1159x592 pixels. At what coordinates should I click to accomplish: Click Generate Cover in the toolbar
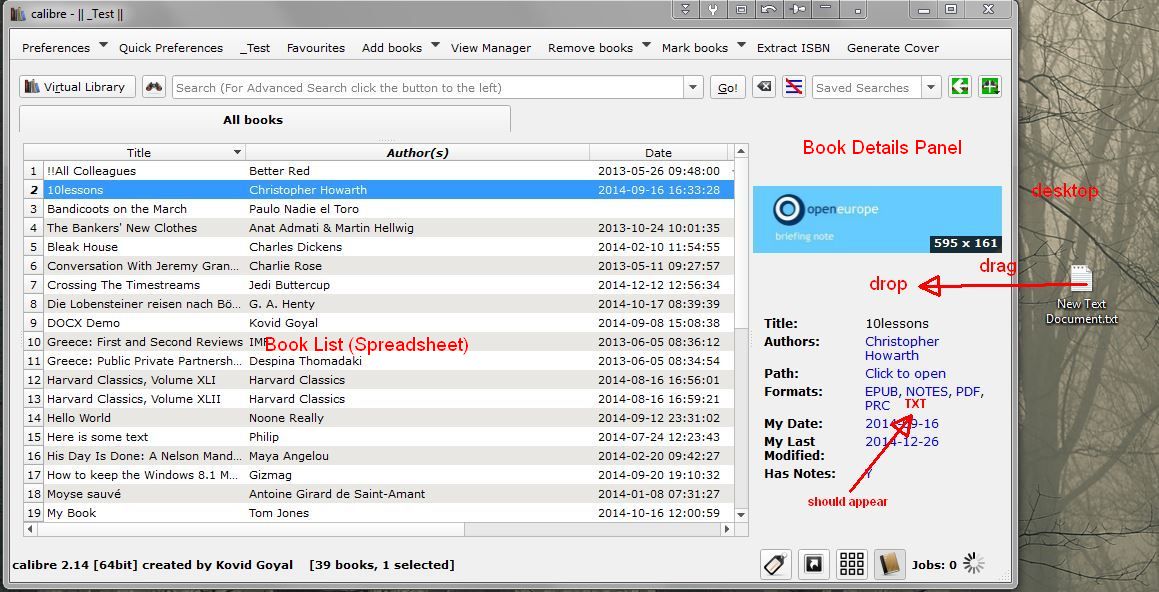tap(893, 48)
